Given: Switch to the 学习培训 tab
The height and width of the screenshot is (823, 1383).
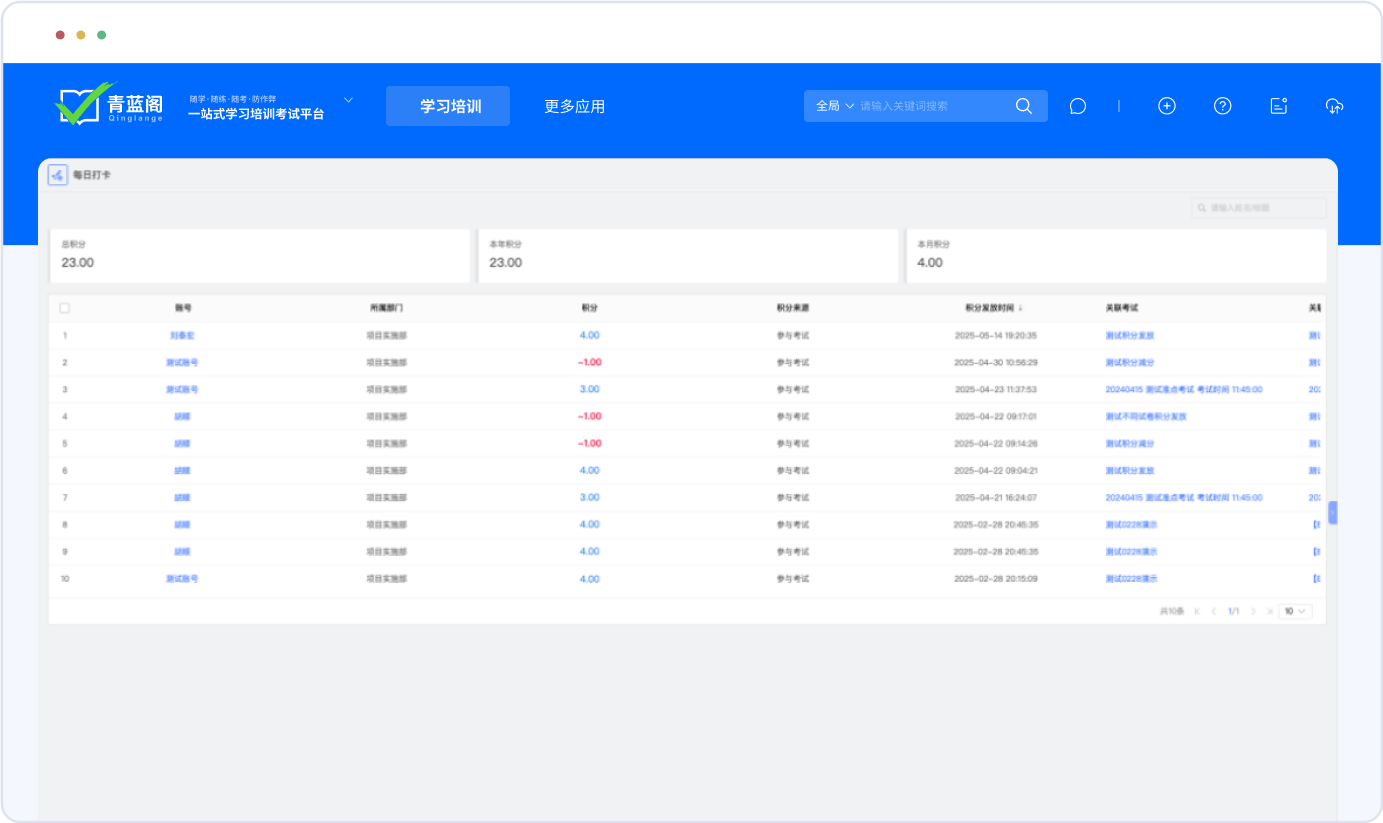Looking at the screenshot, I should click(448, 106).
